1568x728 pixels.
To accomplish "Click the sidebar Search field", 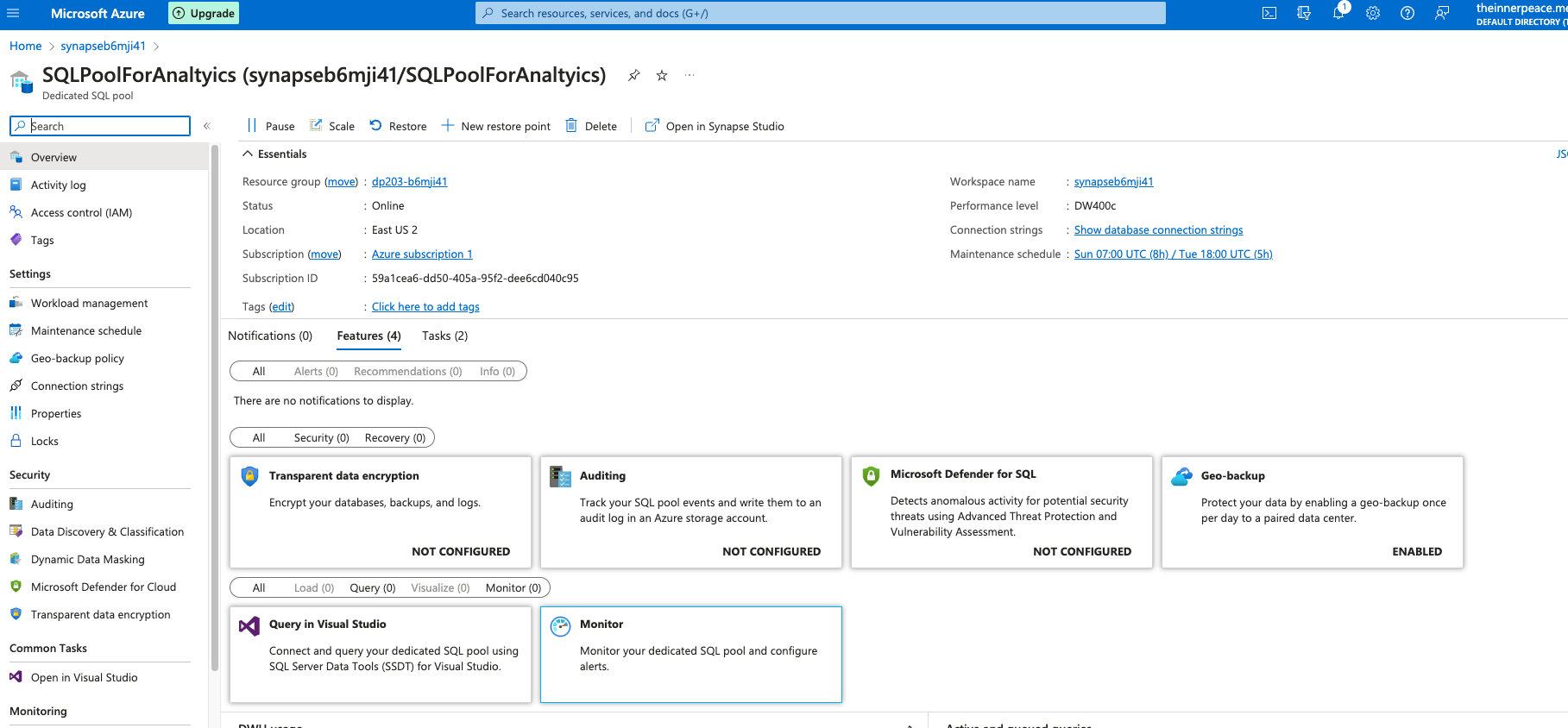I will 100,126.
